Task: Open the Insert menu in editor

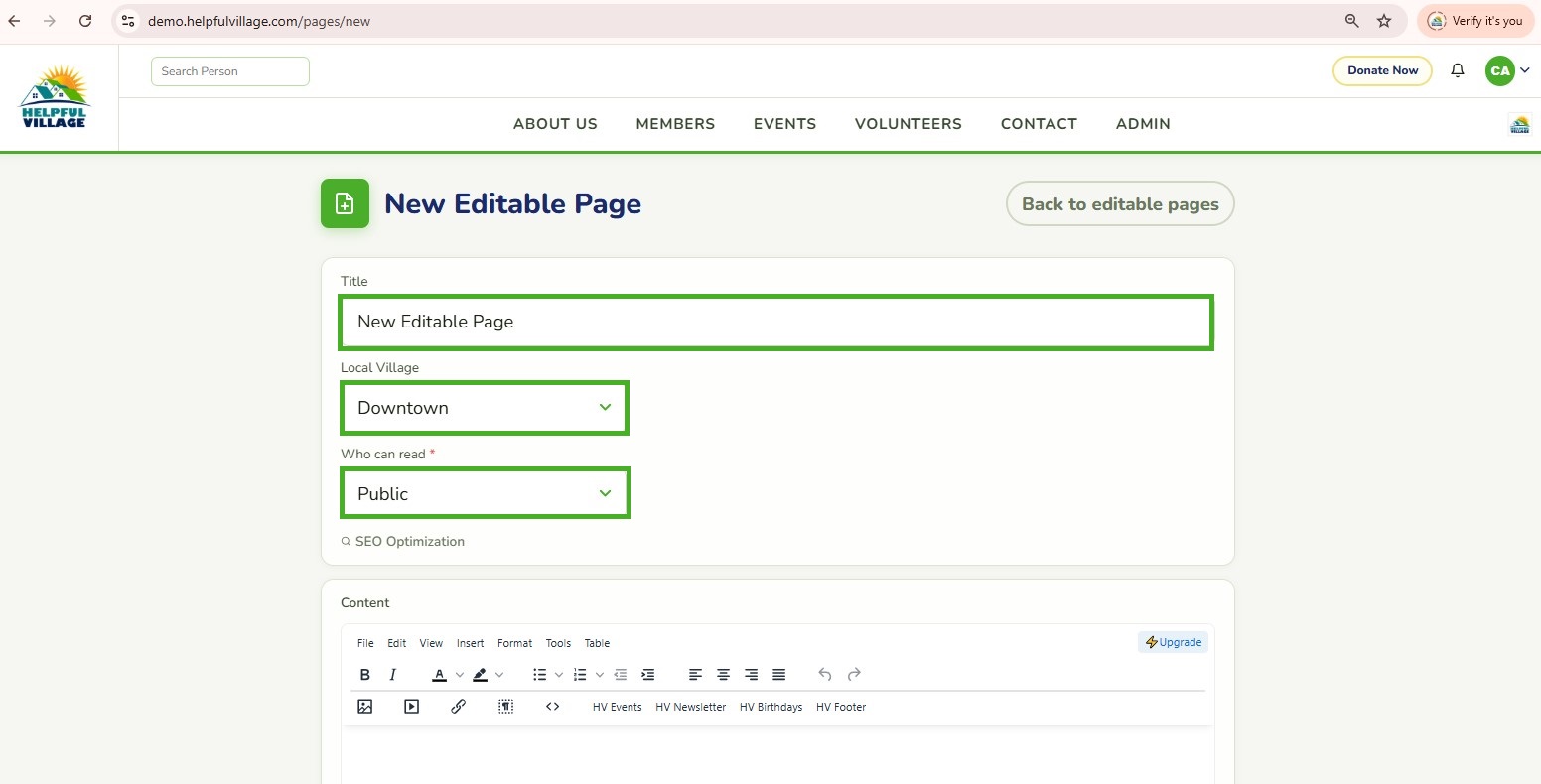Action: point(470,643)
